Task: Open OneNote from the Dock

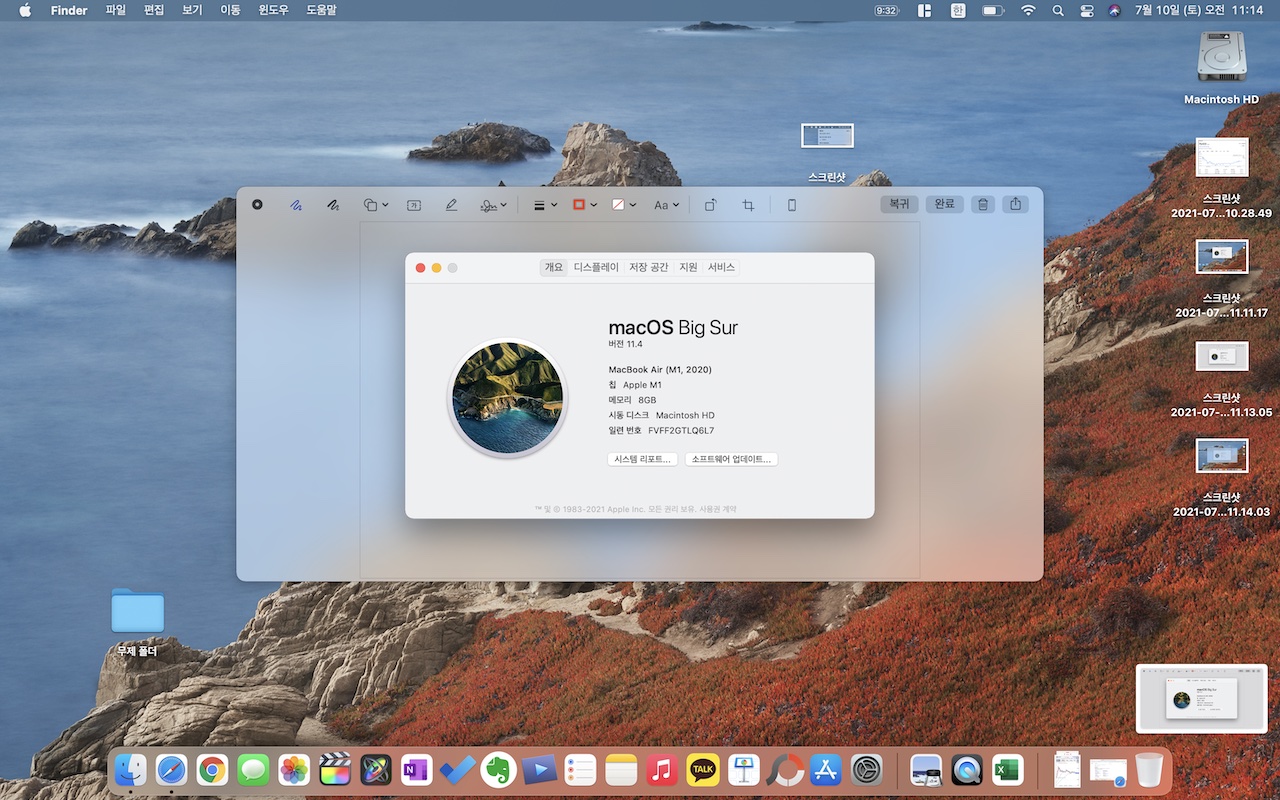Action: point(416,770)
